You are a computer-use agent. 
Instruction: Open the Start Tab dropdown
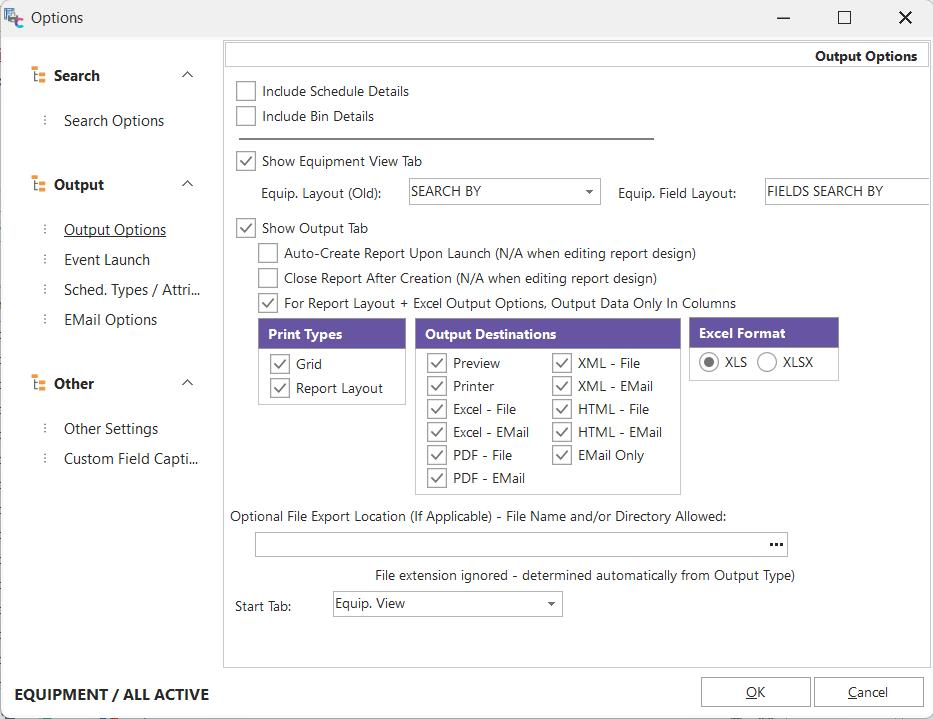pos(551,604)
